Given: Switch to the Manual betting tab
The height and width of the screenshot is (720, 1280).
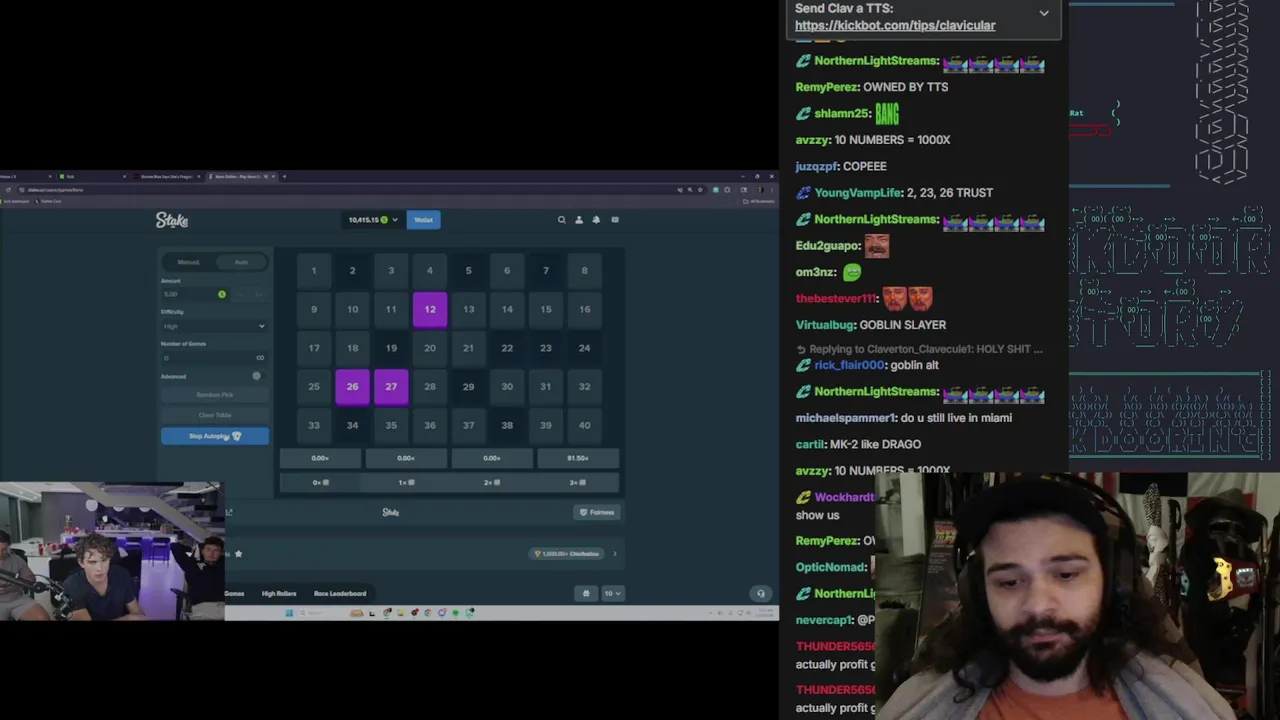Looking at the screenshot, I should tap(188, 262).
